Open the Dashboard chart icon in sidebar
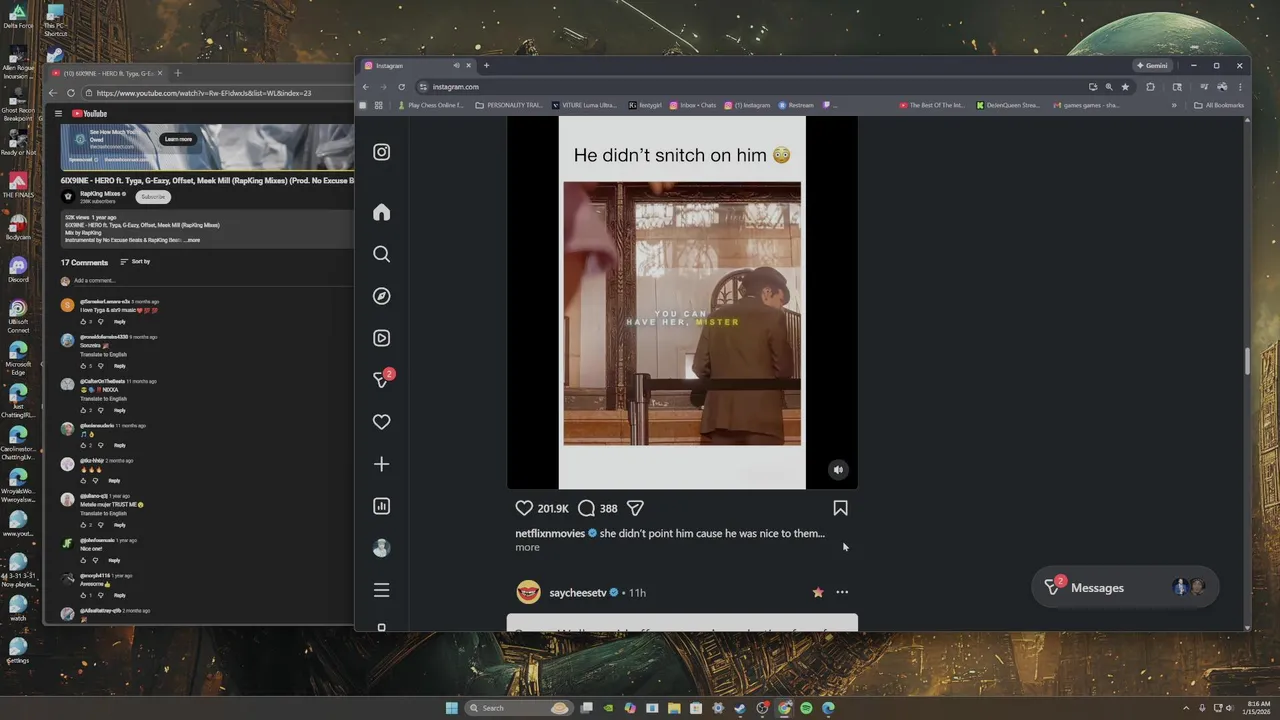This screenshot has height=720, width=1280. (x=381, y=506)
